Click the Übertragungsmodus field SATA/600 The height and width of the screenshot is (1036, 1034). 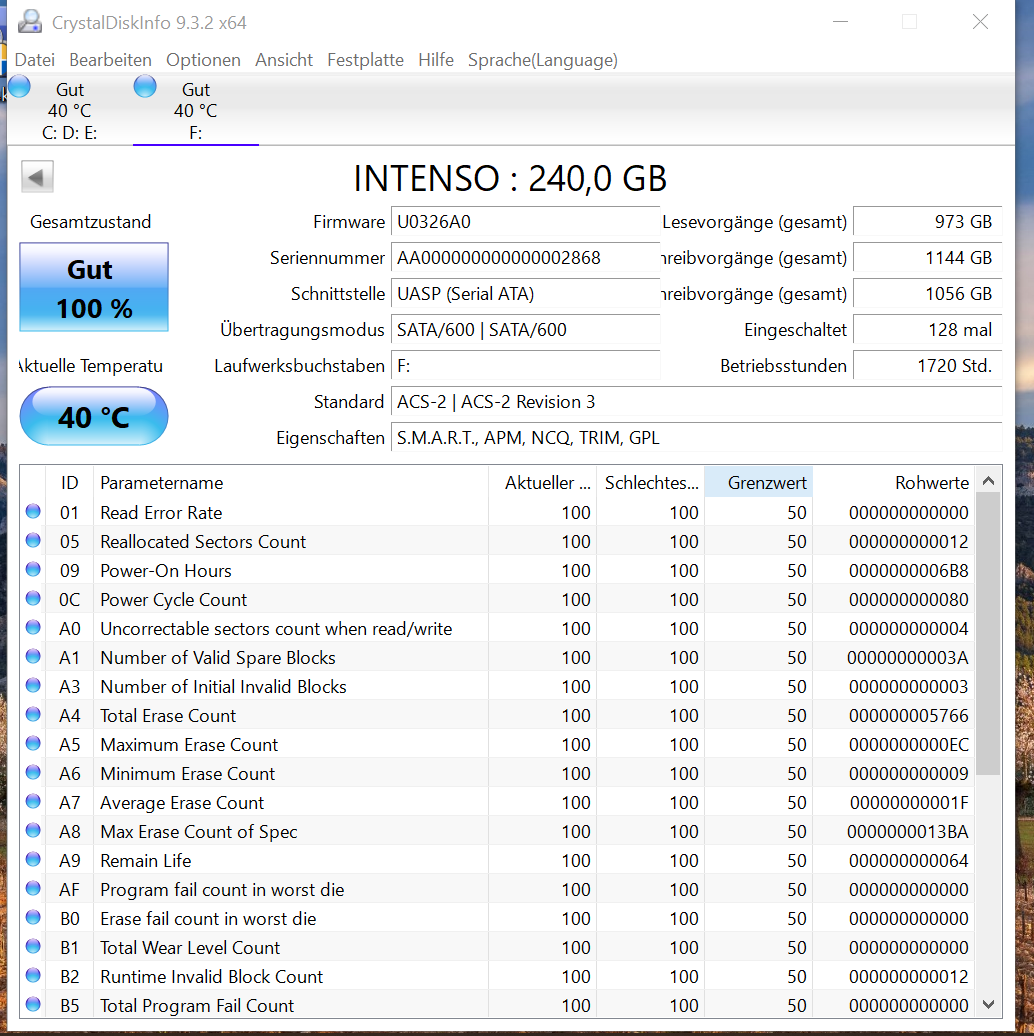click(525, 330)
